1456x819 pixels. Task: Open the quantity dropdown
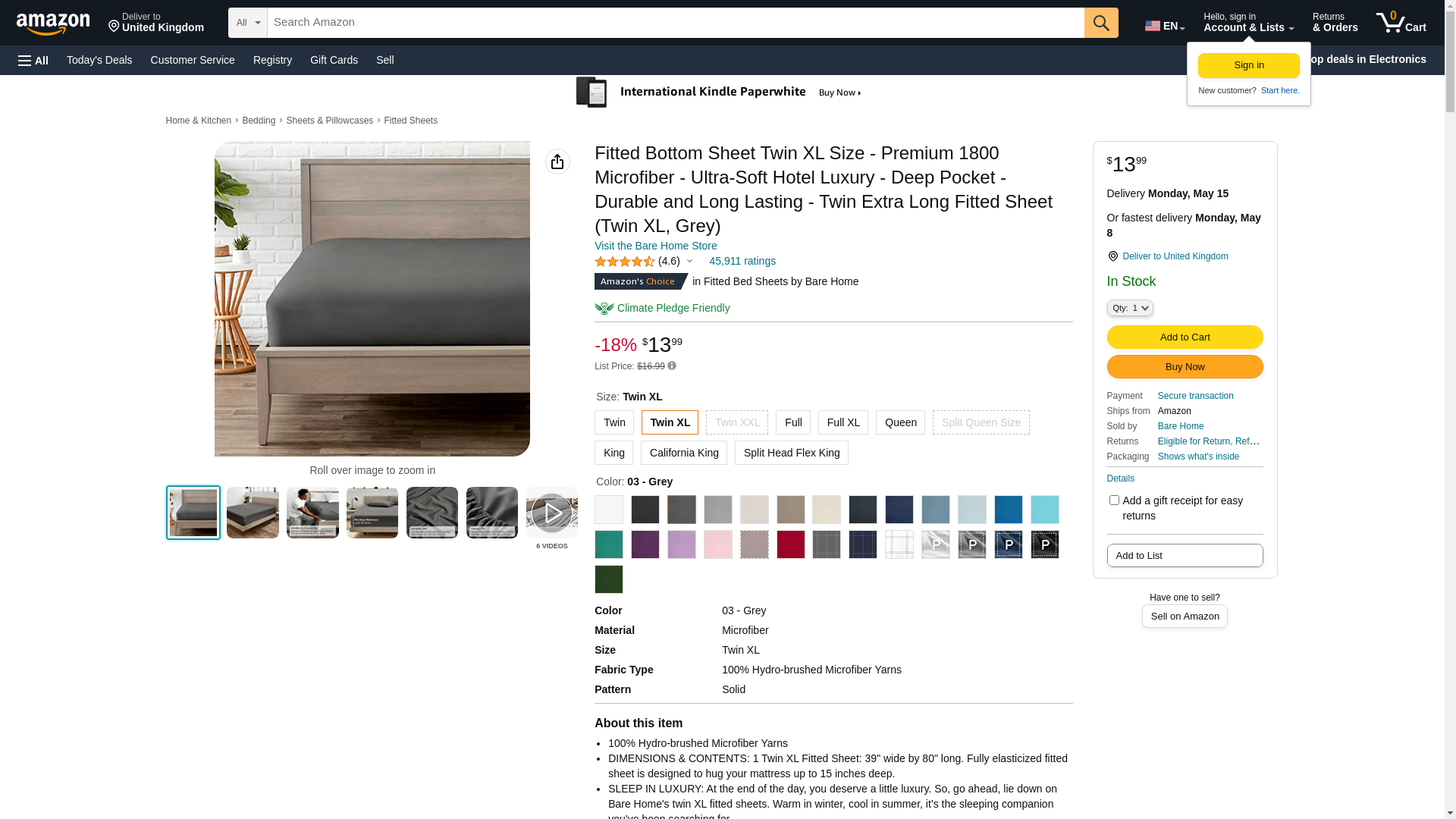1129,308
